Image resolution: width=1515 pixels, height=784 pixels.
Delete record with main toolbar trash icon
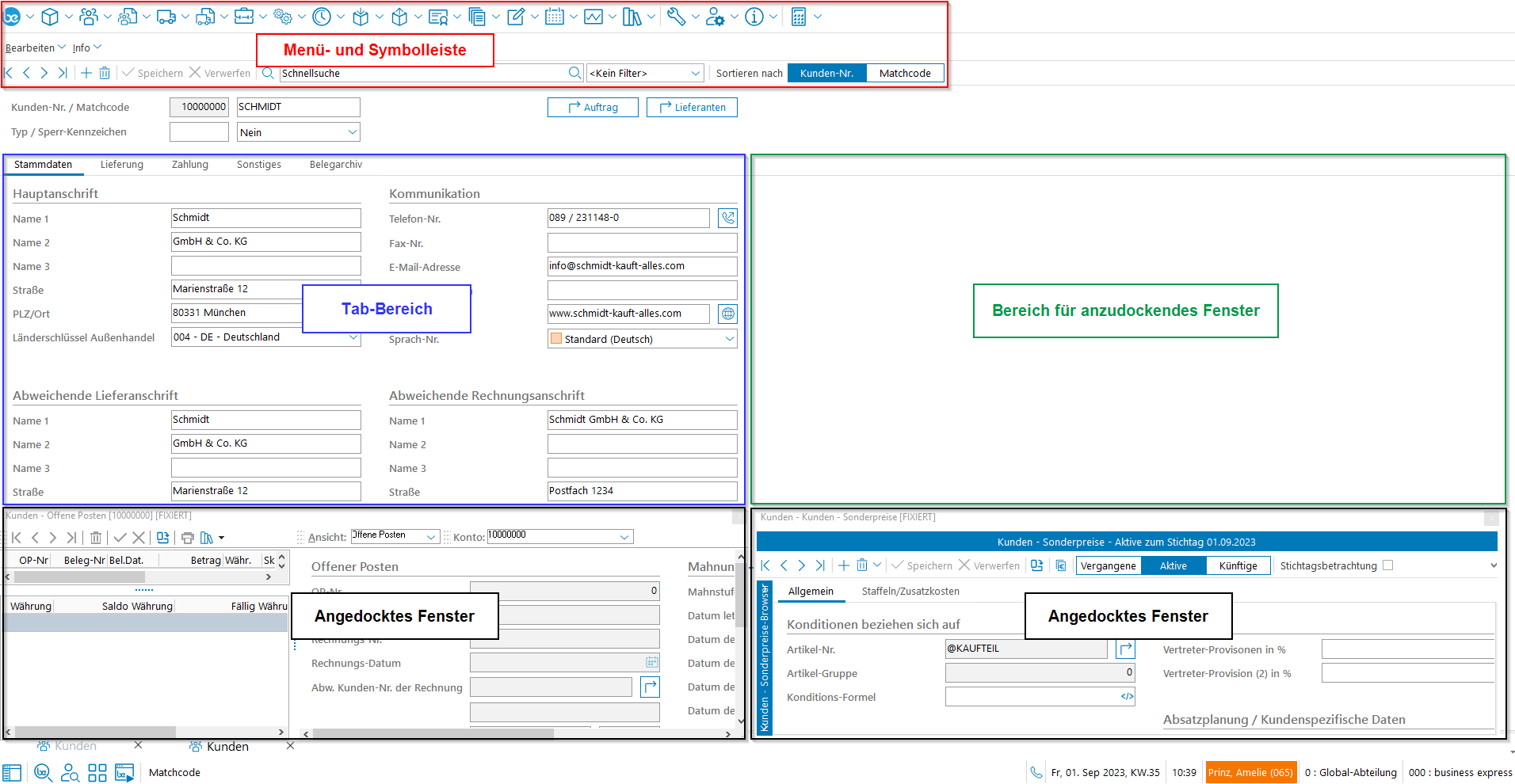[105, 73]
